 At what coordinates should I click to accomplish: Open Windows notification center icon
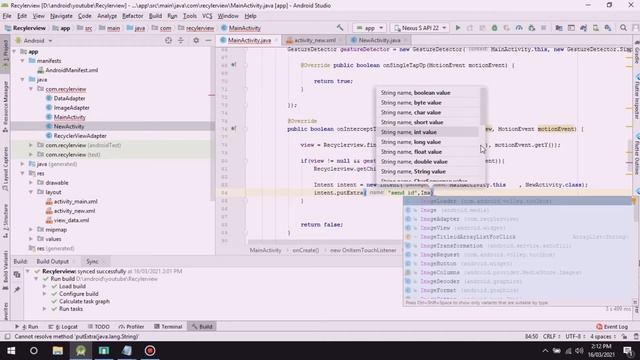(x=628, y=351)
